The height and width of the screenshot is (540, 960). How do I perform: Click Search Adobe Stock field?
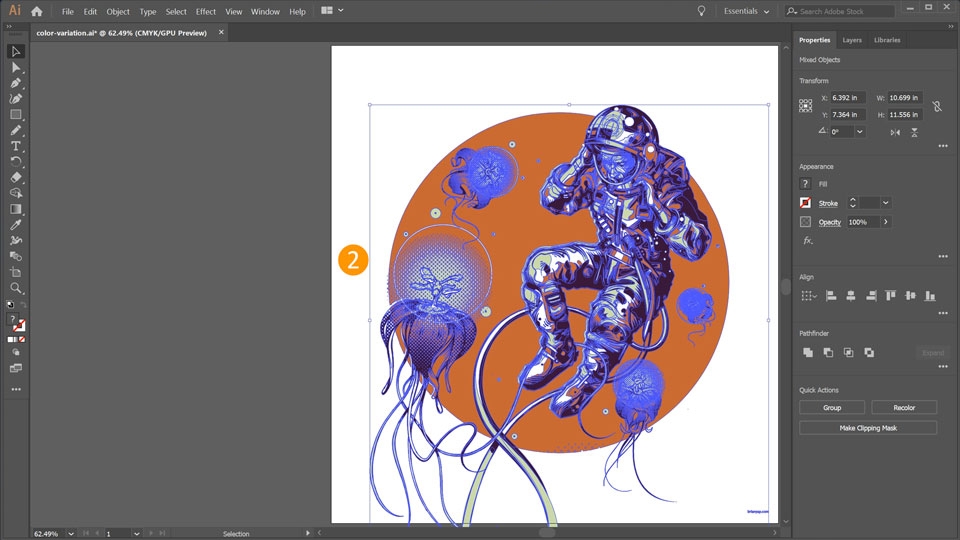coord(840,11)
